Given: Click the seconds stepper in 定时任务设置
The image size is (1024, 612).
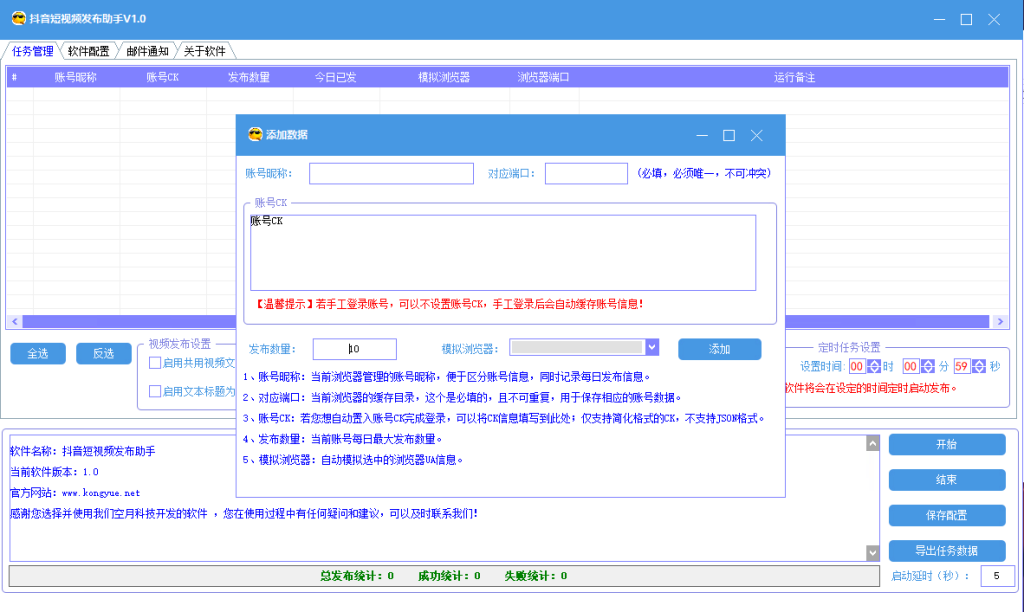Looking at the screenshot, I should [978, 366].
